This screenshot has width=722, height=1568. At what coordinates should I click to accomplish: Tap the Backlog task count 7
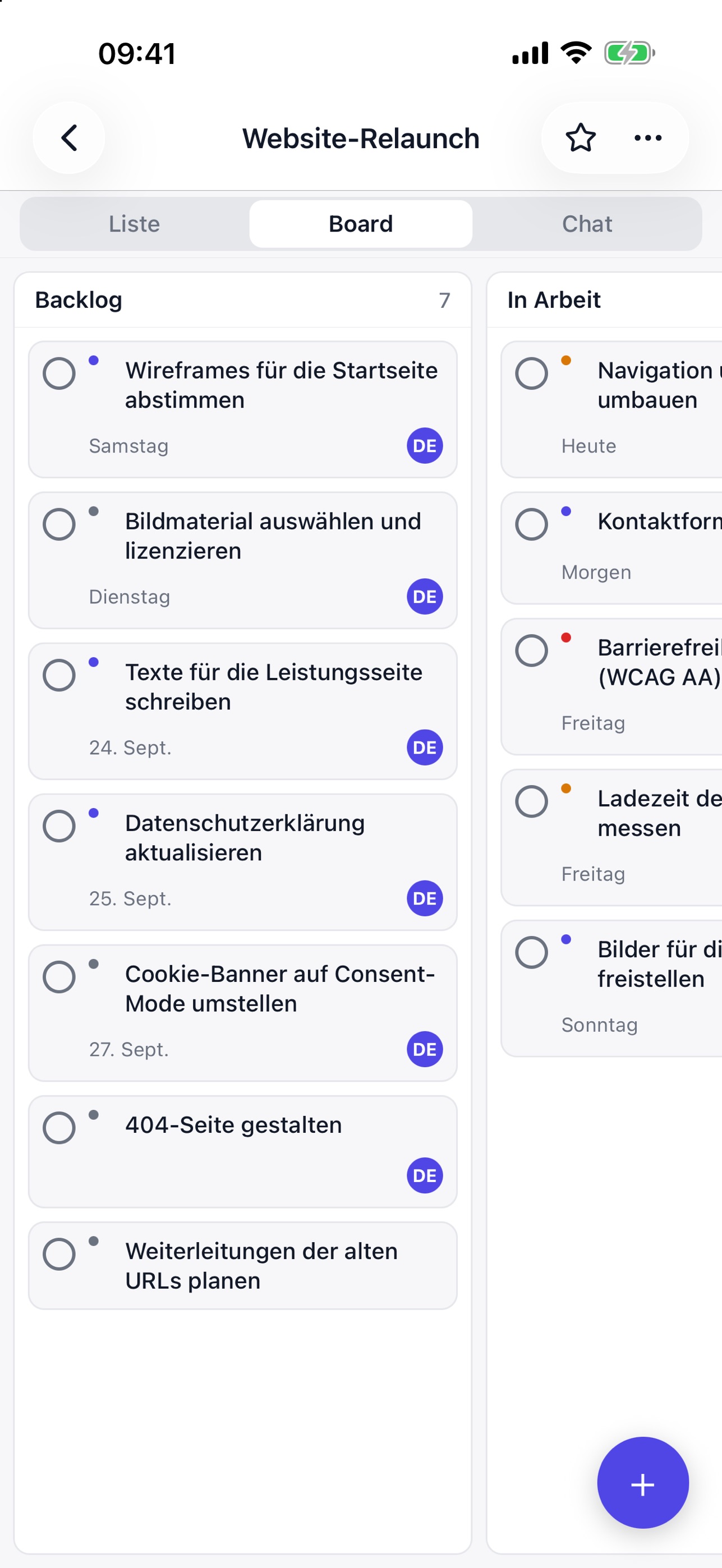coord(444,301)
